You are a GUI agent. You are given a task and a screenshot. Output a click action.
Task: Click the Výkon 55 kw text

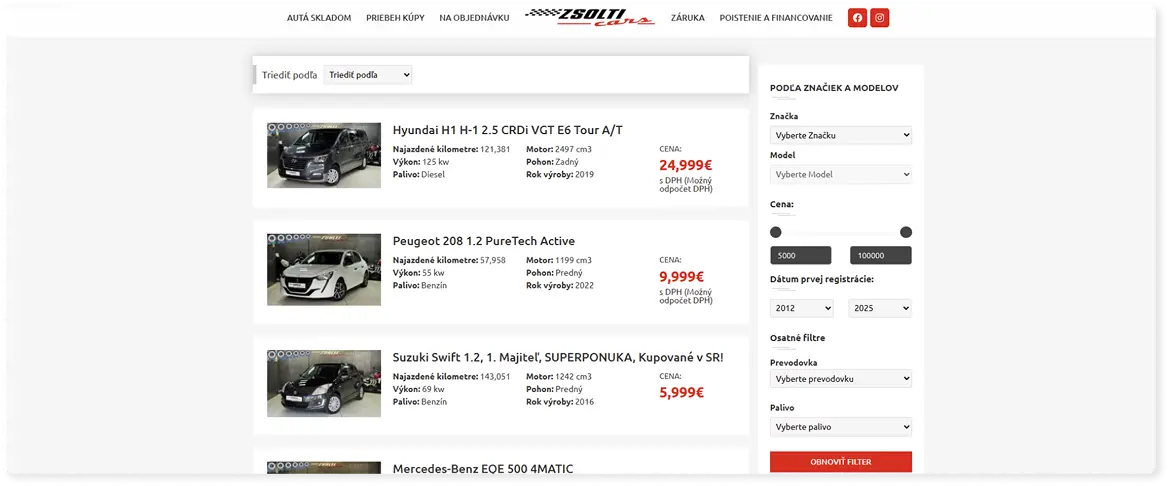coord(418,273)
